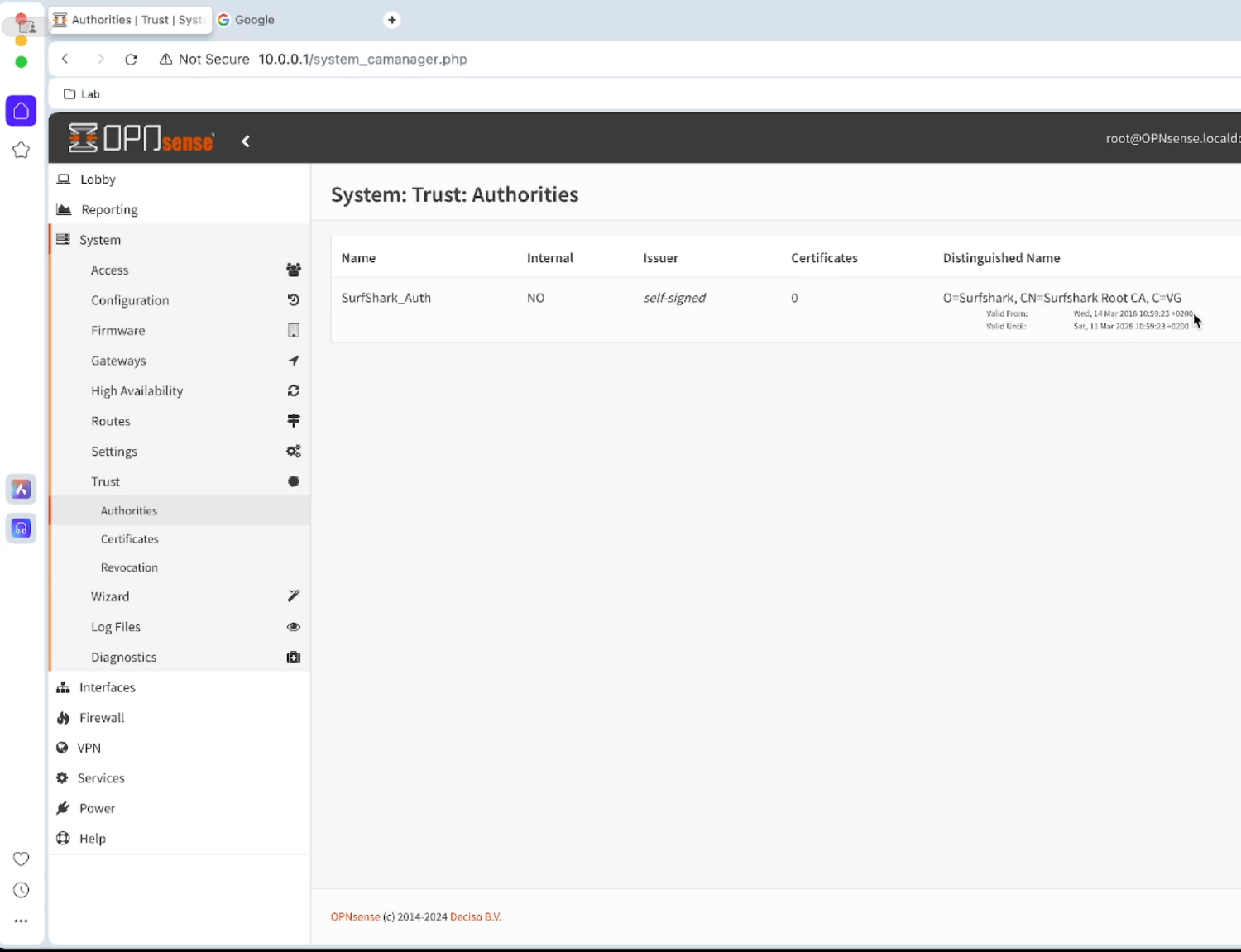Open Log Files via the eye icon

294,626
